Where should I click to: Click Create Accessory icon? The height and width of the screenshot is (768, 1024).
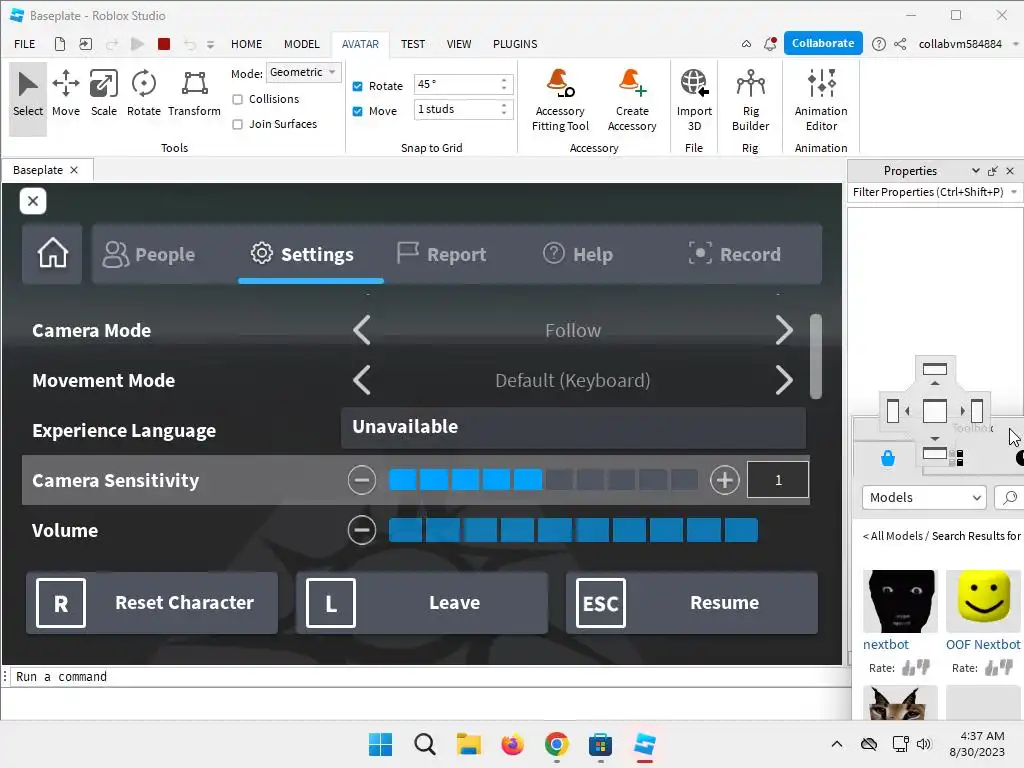click(x=632, y=101)
